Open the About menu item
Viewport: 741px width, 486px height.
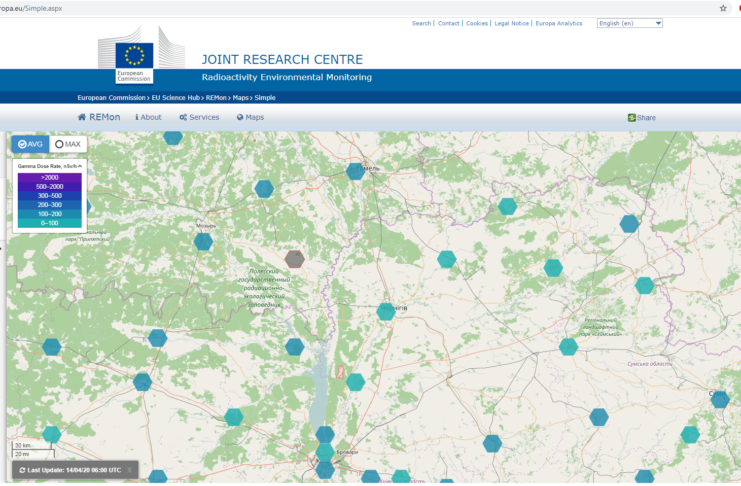click(x=148, y=117)
